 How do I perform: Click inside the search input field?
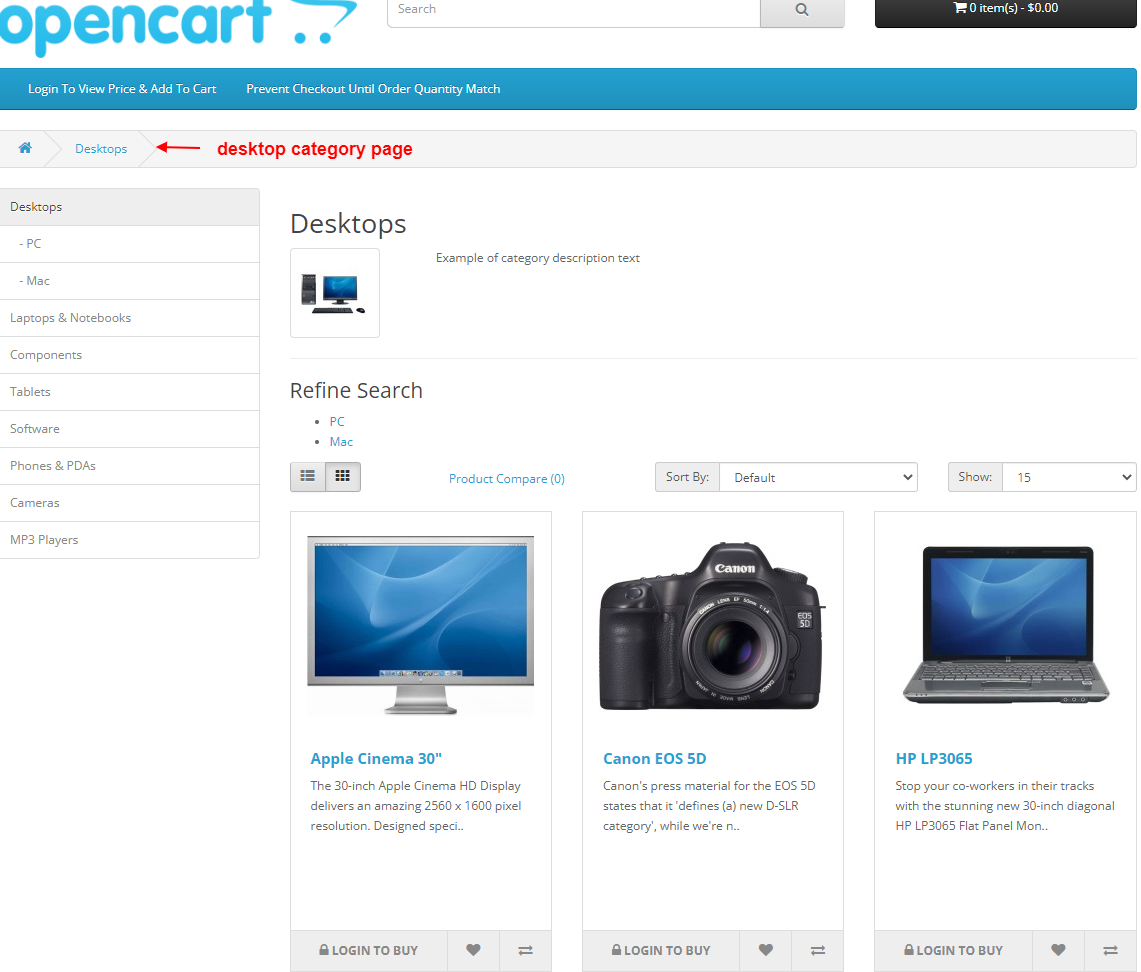[x=570, y=9]
